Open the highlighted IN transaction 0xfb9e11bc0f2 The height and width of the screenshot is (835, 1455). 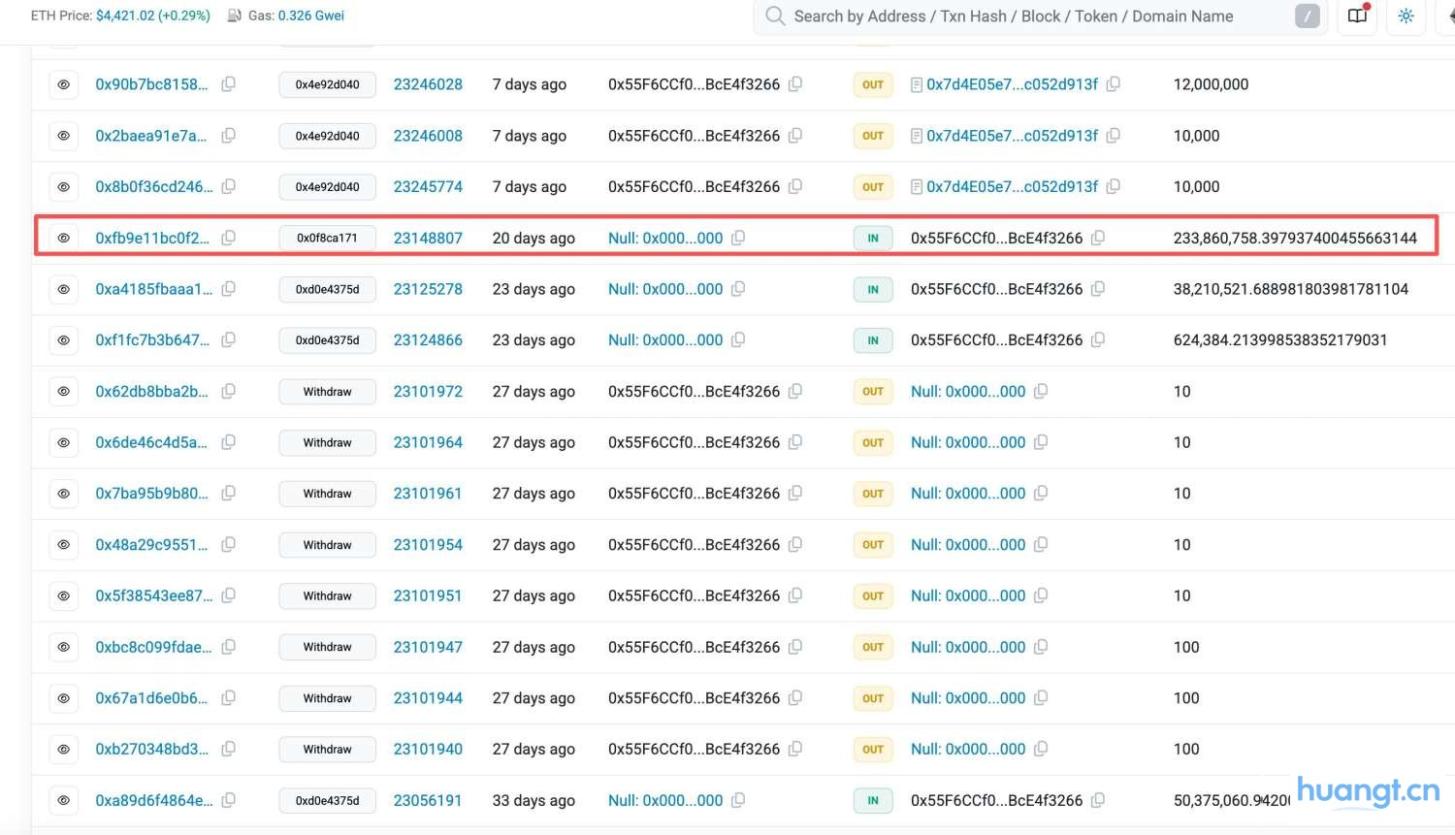point(151,238)
